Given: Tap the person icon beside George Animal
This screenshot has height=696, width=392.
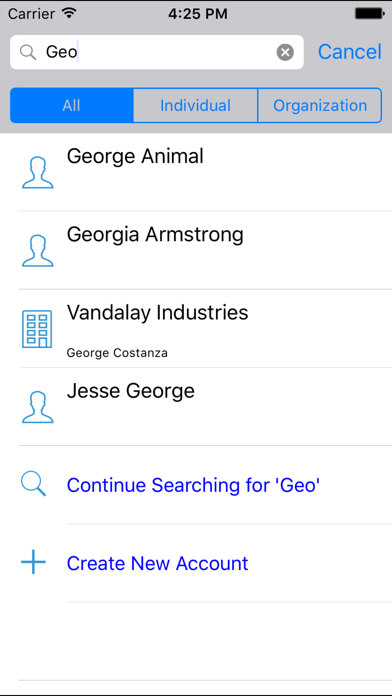Looking at the screenshot, I should pos(38,172).
